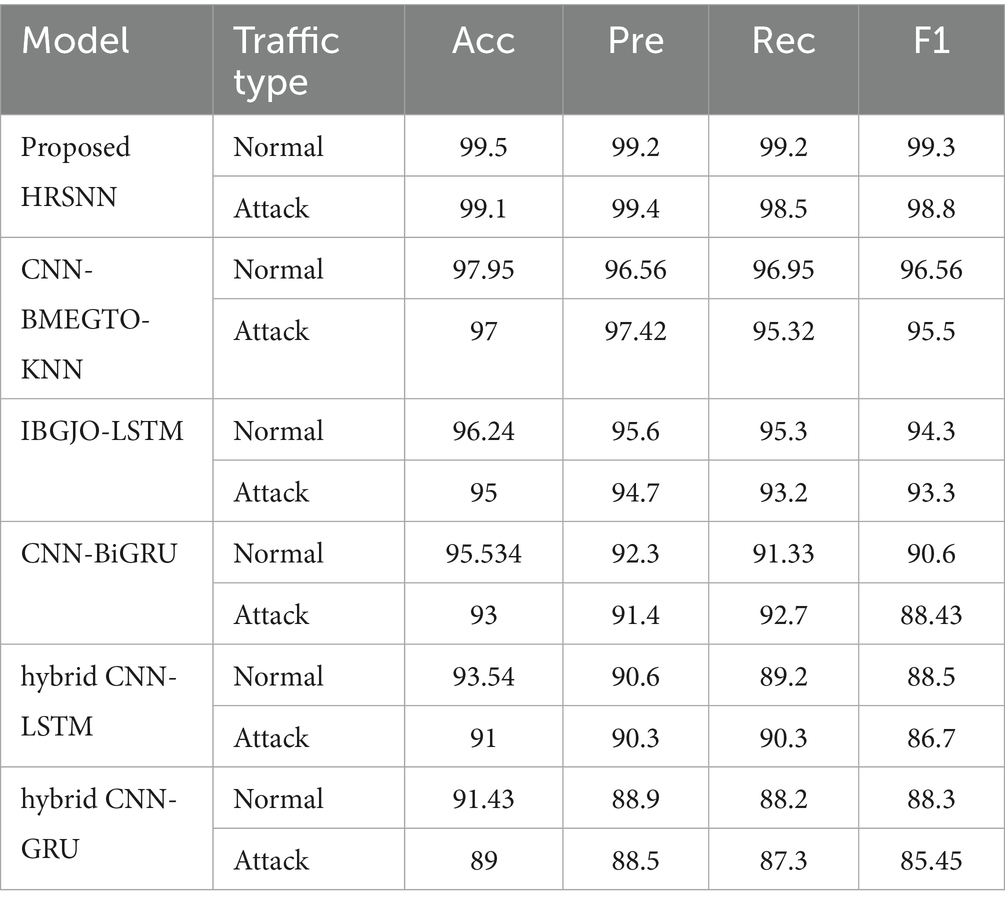Select the 95.534 accuracy value
The height and width of the screenshot is (908, 1005).
pos(483,554)
